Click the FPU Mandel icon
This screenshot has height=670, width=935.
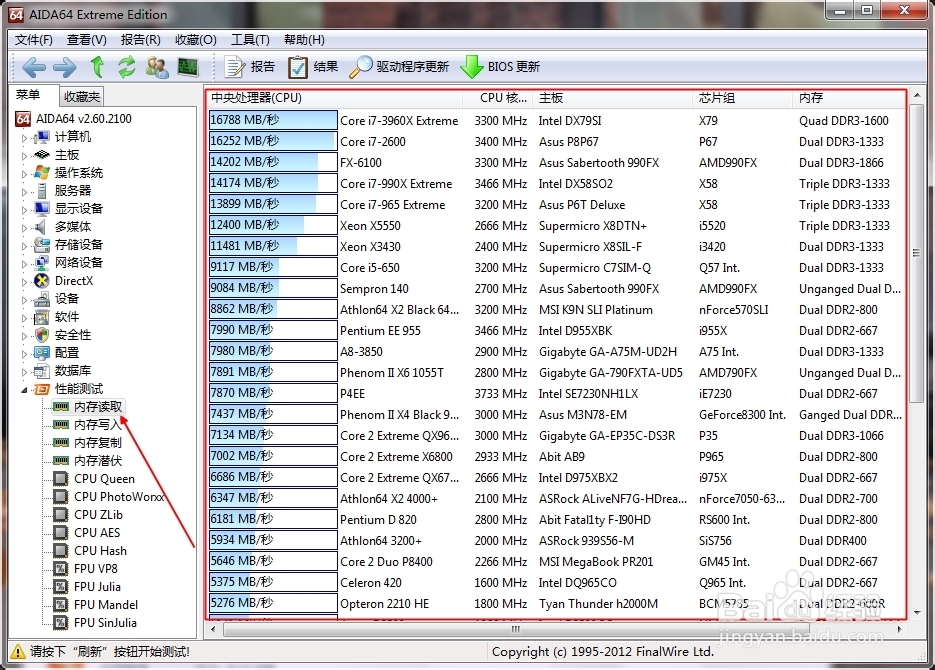pyautogui.click(x=61, y=604)
